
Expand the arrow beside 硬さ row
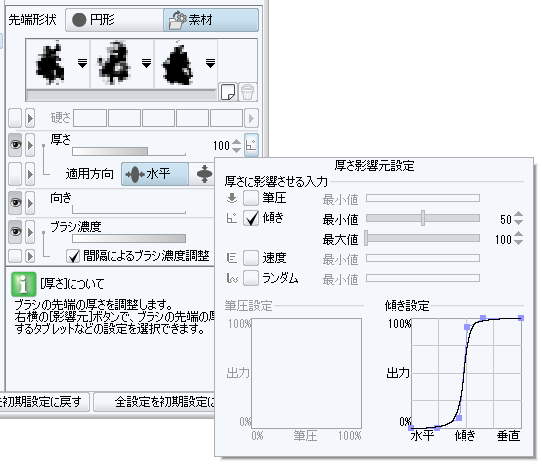tap(30, 118)
